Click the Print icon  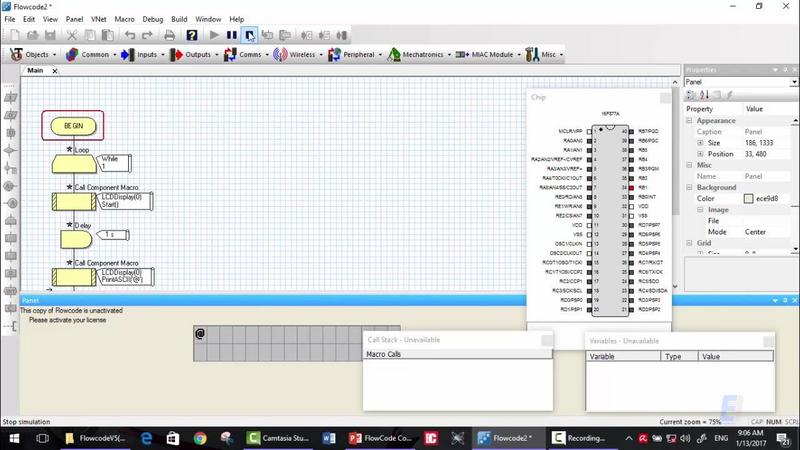tap(169, 35)
